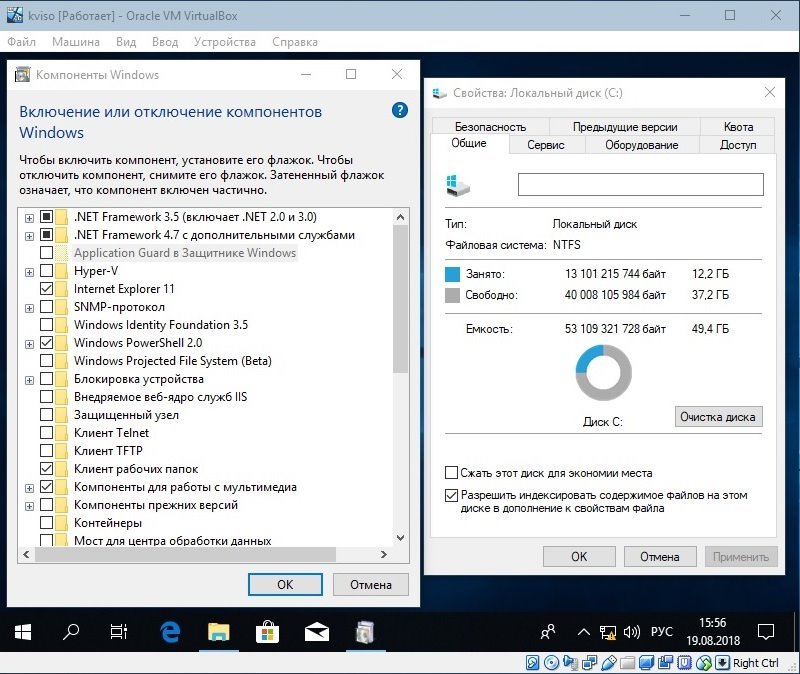Open the Windows Start menu
Viewport: 800px width, 674px height.
(23, 632)
